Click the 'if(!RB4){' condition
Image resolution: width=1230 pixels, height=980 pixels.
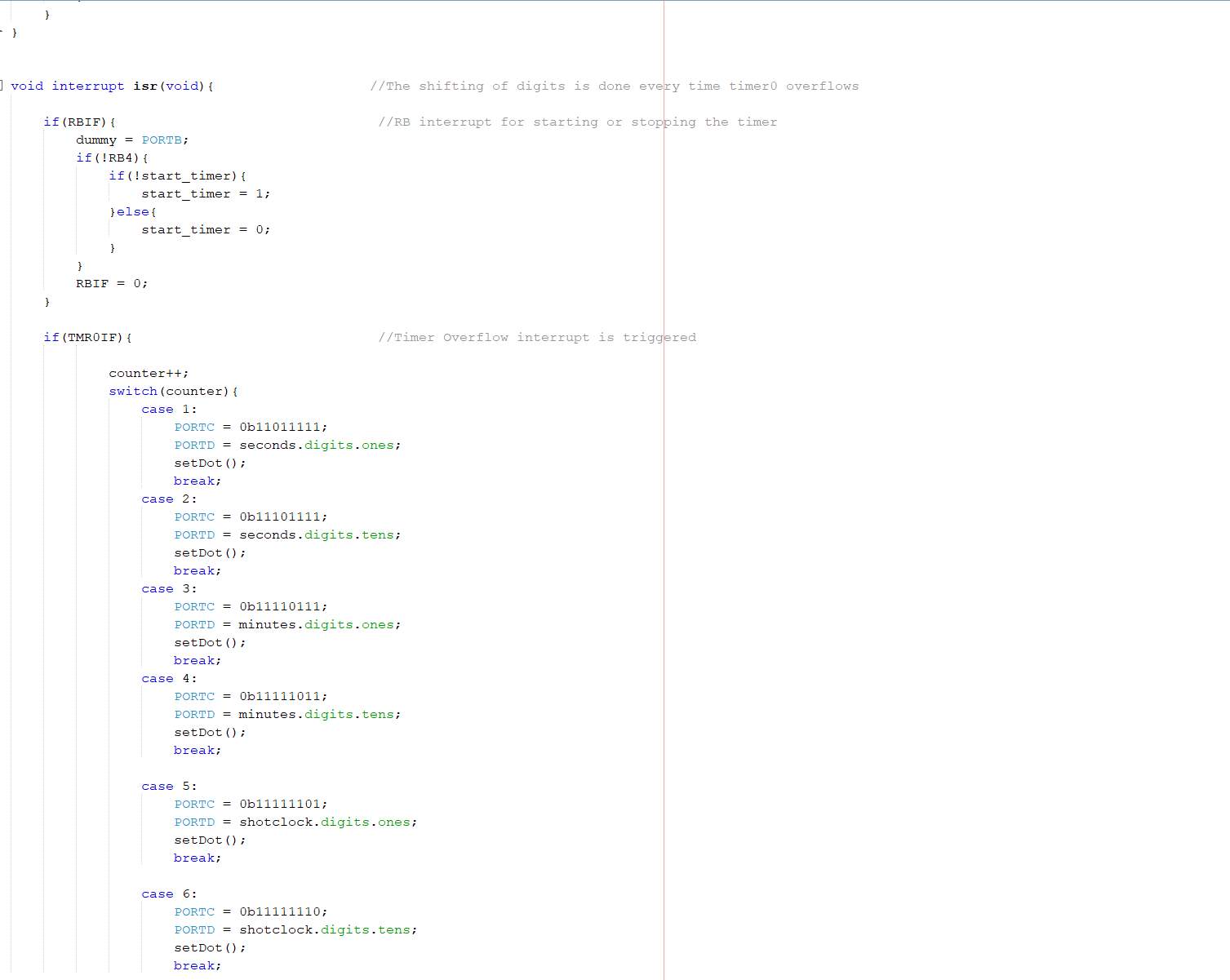tap(112, 157)
